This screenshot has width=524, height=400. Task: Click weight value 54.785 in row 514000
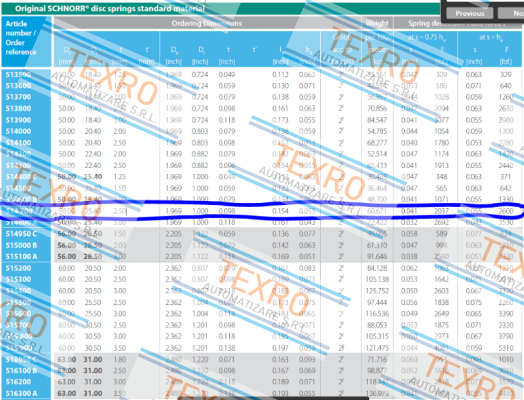coord(377,131)
